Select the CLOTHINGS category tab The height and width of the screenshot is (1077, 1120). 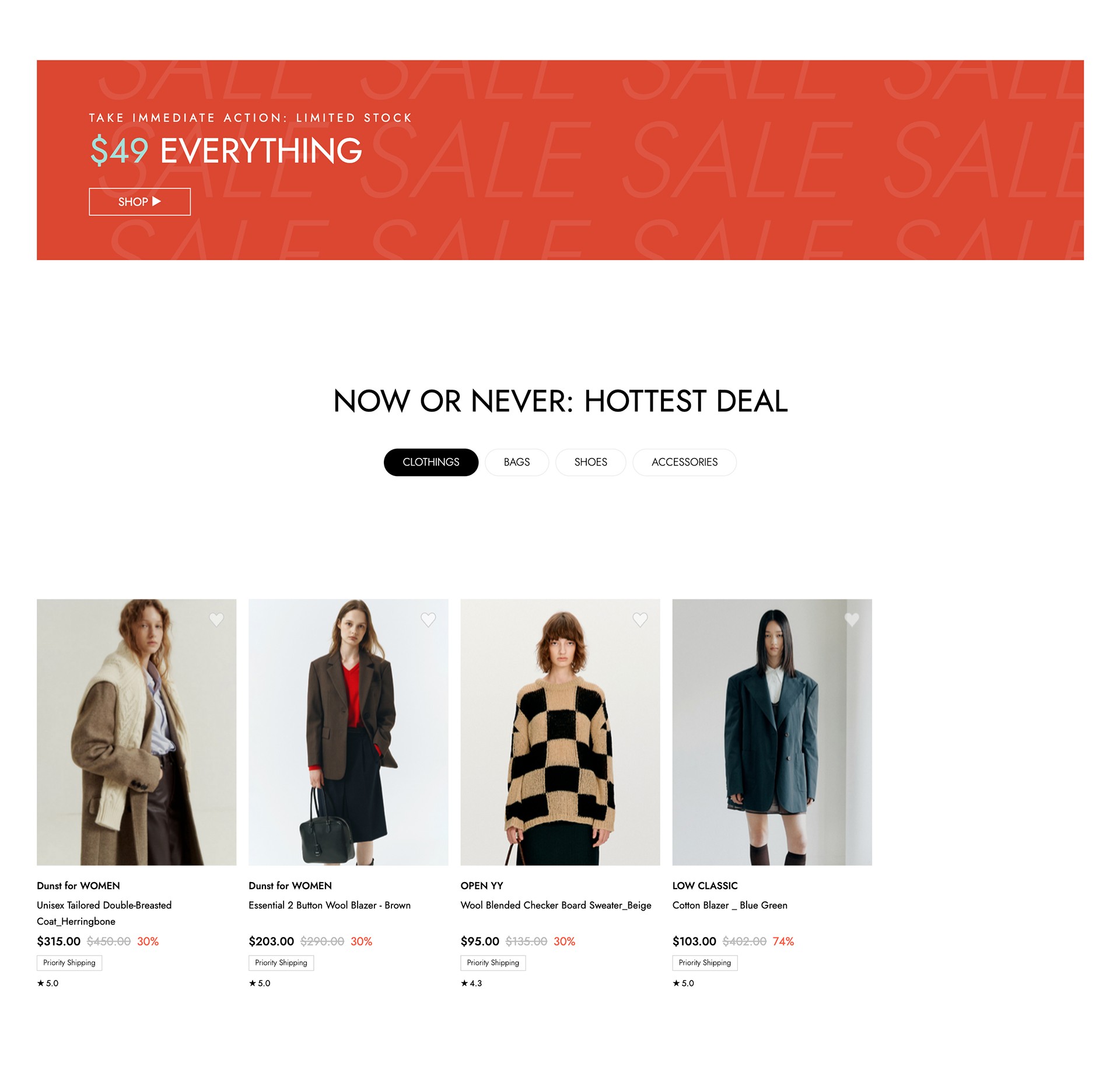click(431, 462)
